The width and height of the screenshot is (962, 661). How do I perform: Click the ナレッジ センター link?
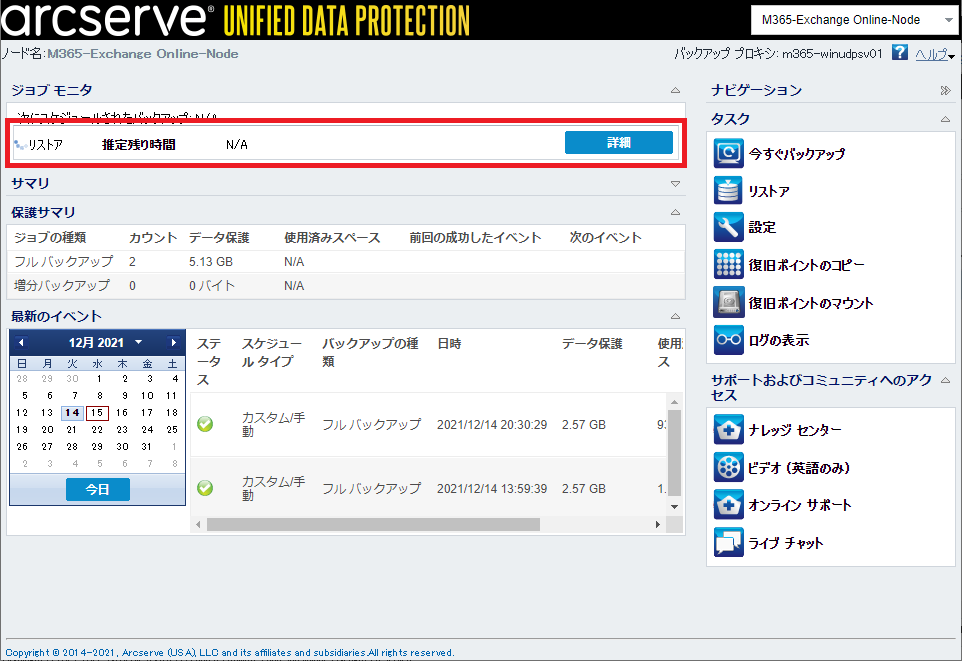pos(795,430)
